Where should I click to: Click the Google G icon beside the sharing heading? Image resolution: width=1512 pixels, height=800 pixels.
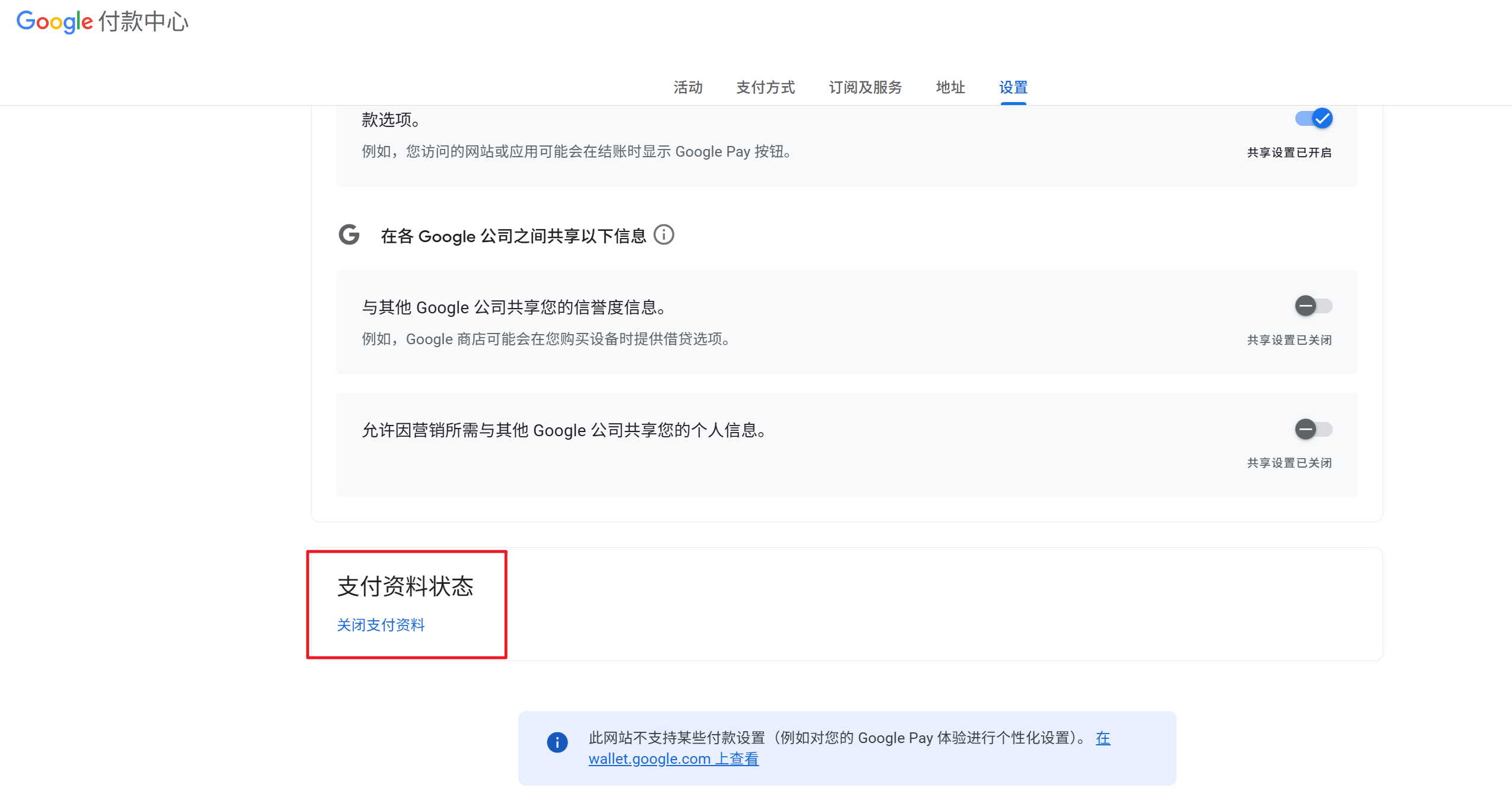[x=349, y=235]
